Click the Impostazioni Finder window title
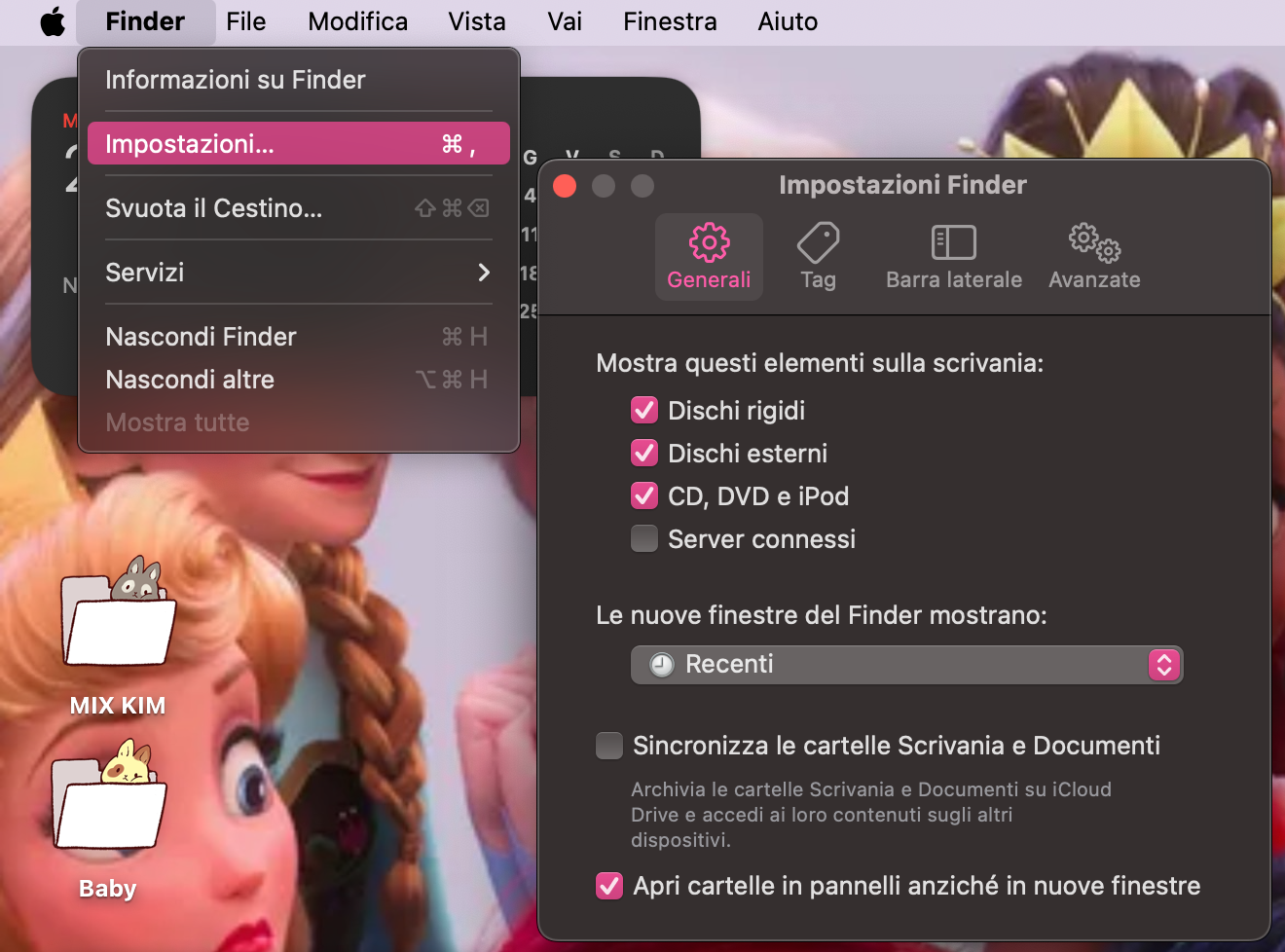The height and width of the screenshot is (952, 1285). click(x=902, y=185)
